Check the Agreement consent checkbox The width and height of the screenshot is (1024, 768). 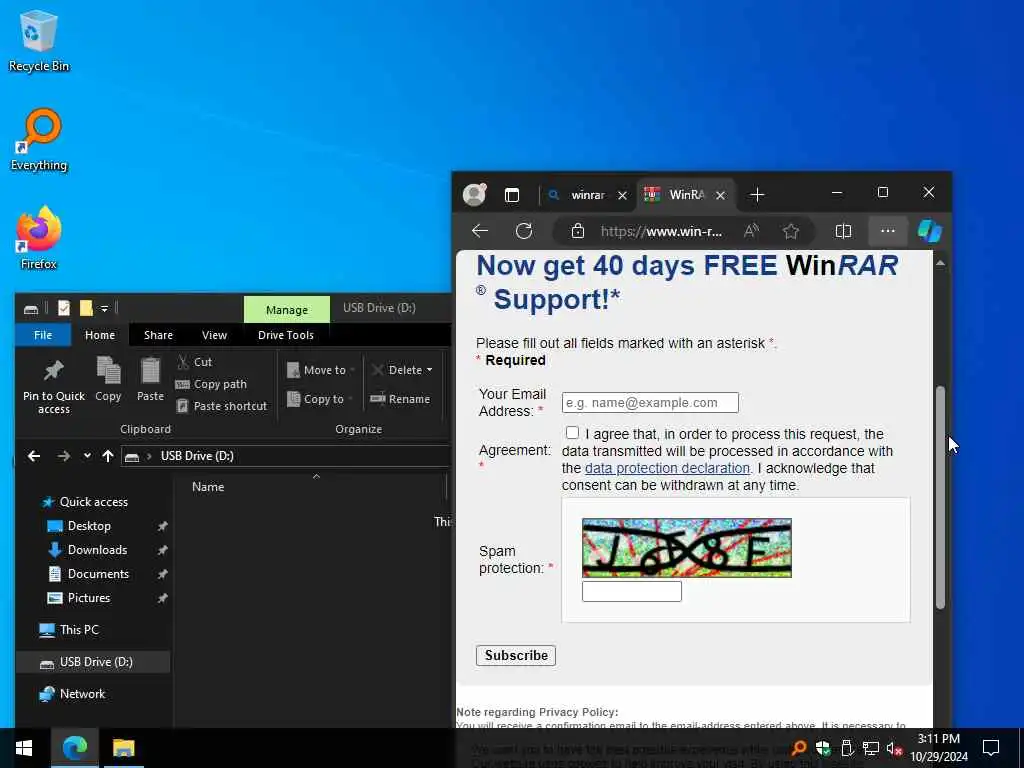pos(572,433)
